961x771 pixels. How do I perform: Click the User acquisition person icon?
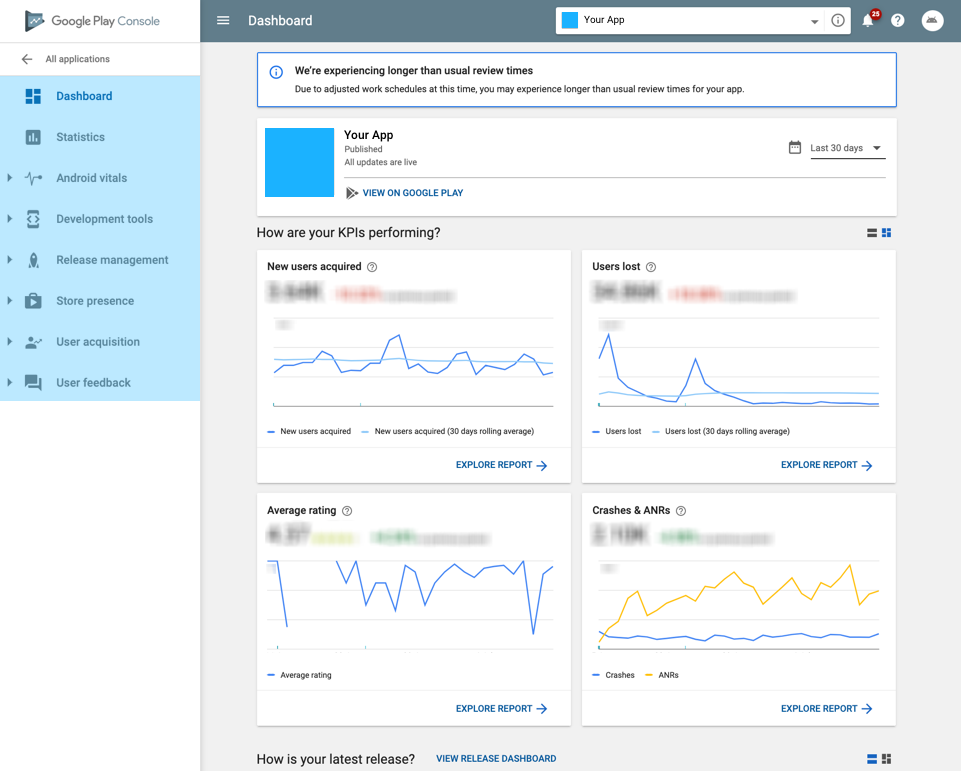[33, 342]
